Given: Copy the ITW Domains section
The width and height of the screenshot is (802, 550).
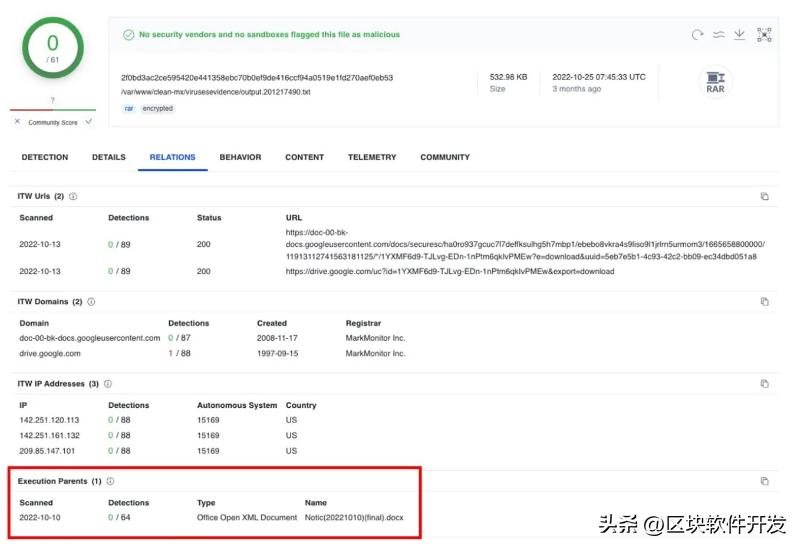Looking at the screenshot, I should point(764,301).
